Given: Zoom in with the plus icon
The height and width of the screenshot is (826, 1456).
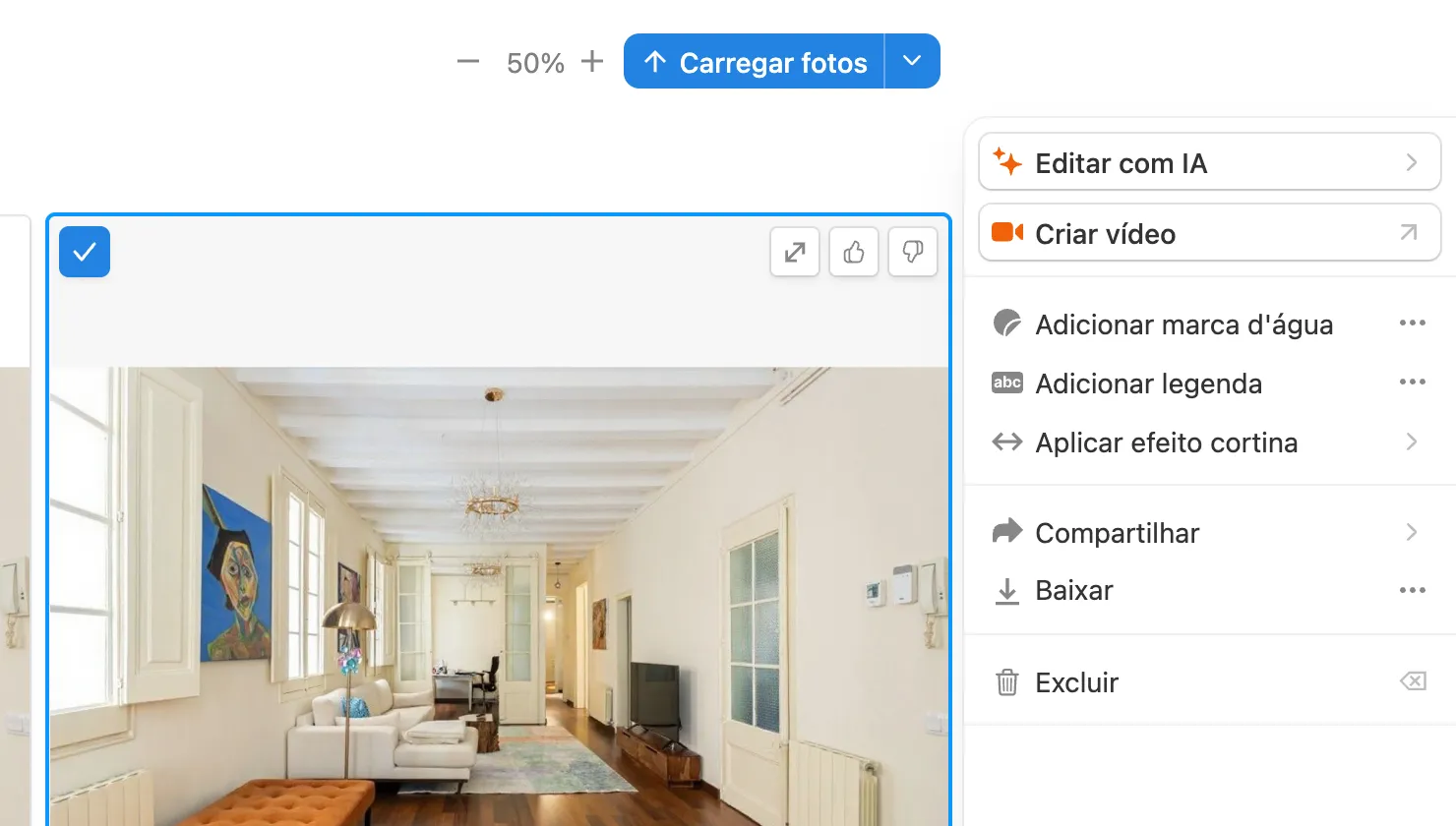Looking at the screenshot, I should point(592,62).
